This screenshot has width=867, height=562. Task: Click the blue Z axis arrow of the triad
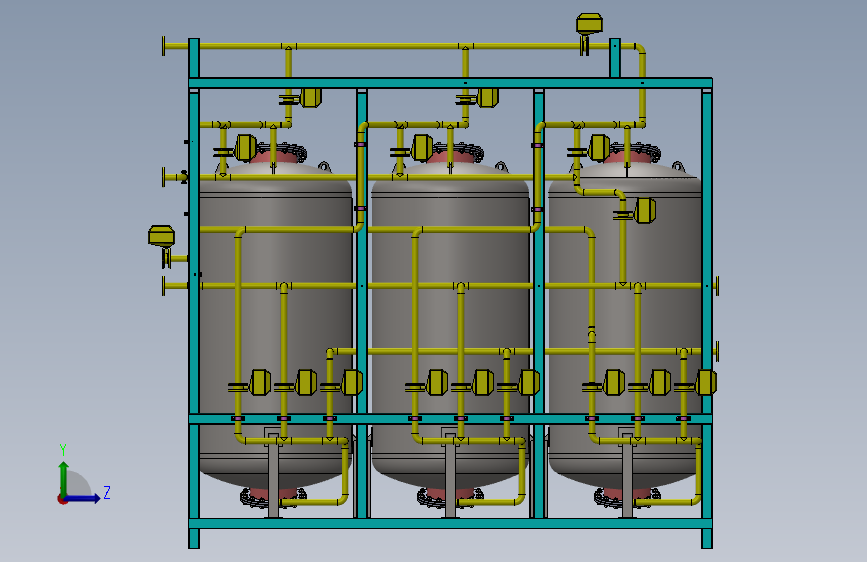click(82, 498)
